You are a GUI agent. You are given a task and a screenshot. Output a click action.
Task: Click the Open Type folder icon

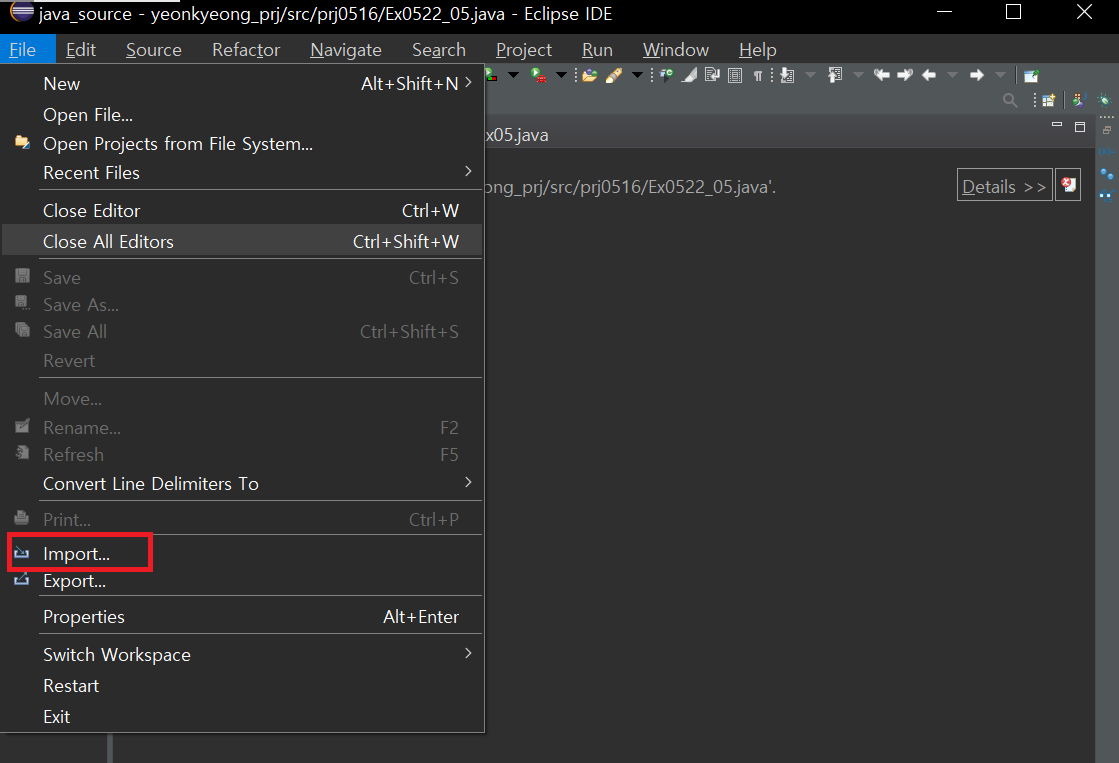(589, 75)
